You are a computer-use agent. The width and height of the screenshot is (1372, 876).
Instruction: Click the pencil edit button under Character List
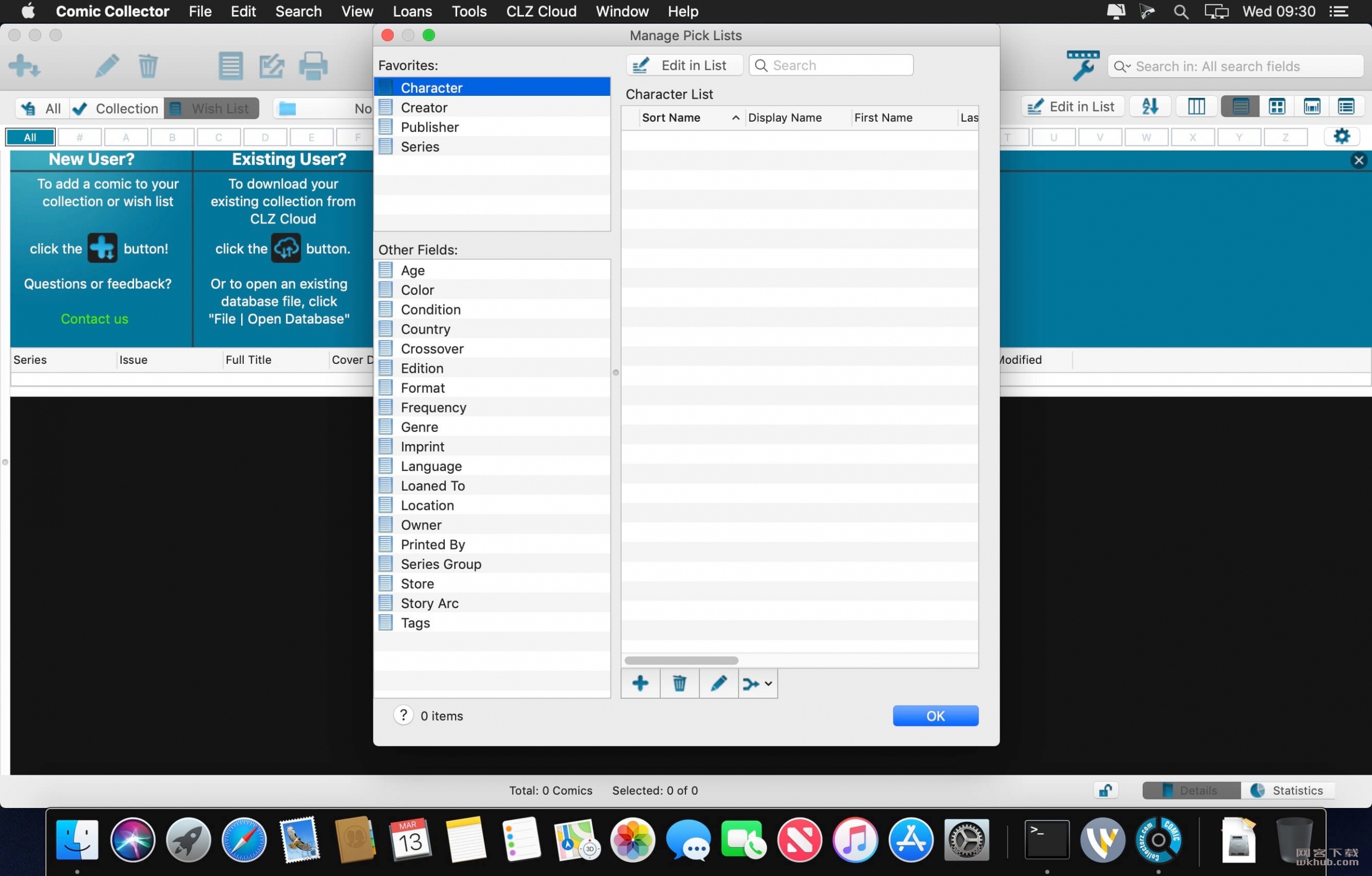pyautogui.click(x=719, y=683)
